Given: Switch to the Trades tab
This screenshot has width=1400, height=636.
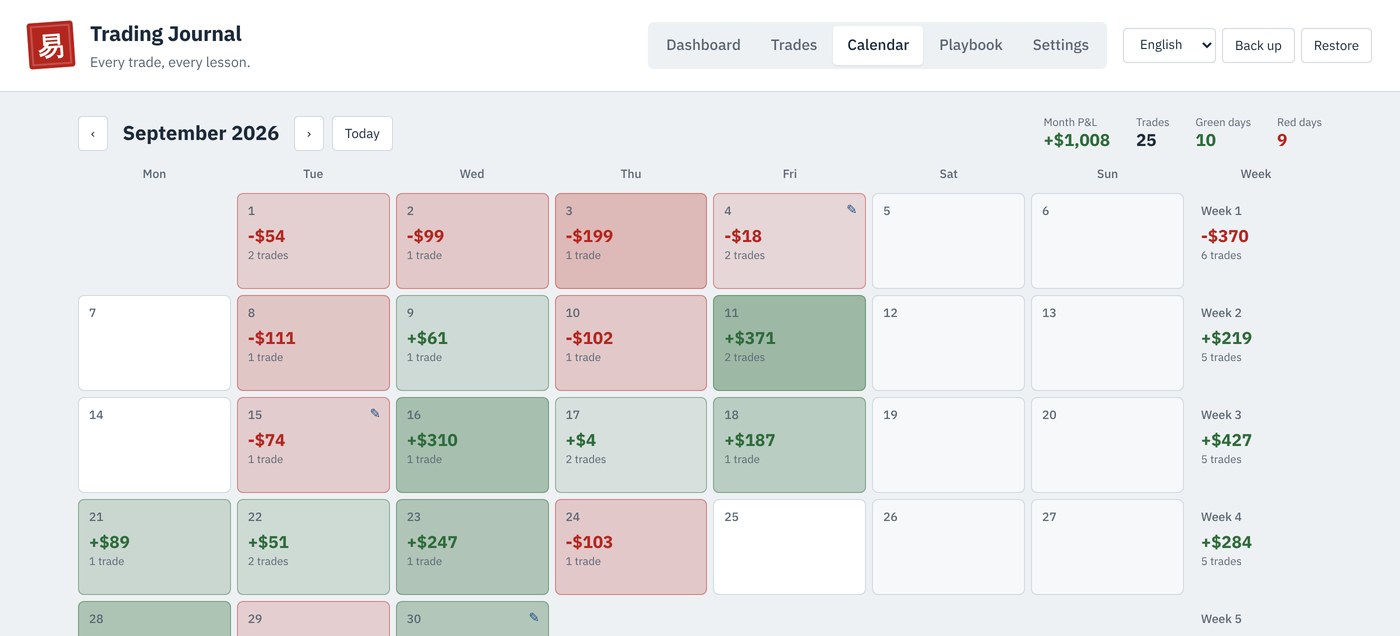Looking at the screenshot, I should tap(794, 45).
